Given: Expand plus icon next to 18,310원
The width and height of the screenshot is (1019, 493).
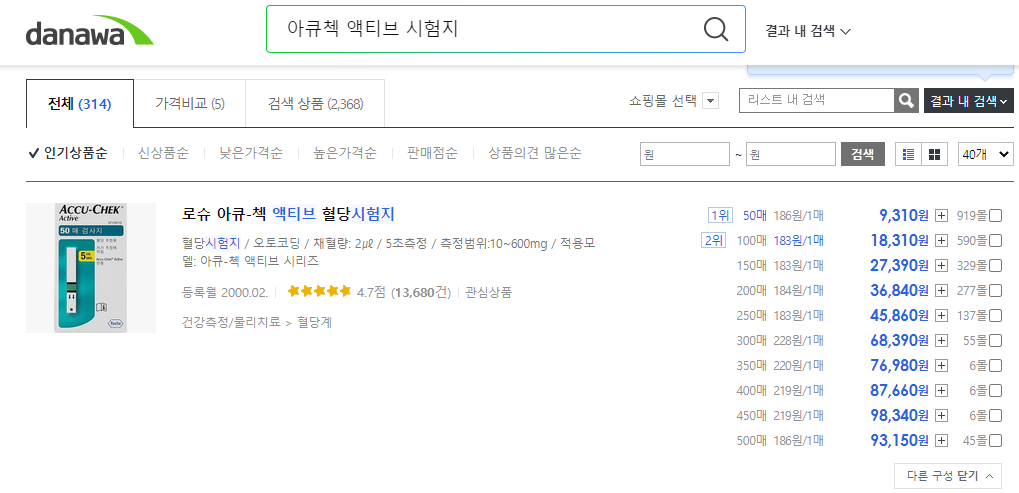Looking at the screenshot, I should click(x=940, y=241).
